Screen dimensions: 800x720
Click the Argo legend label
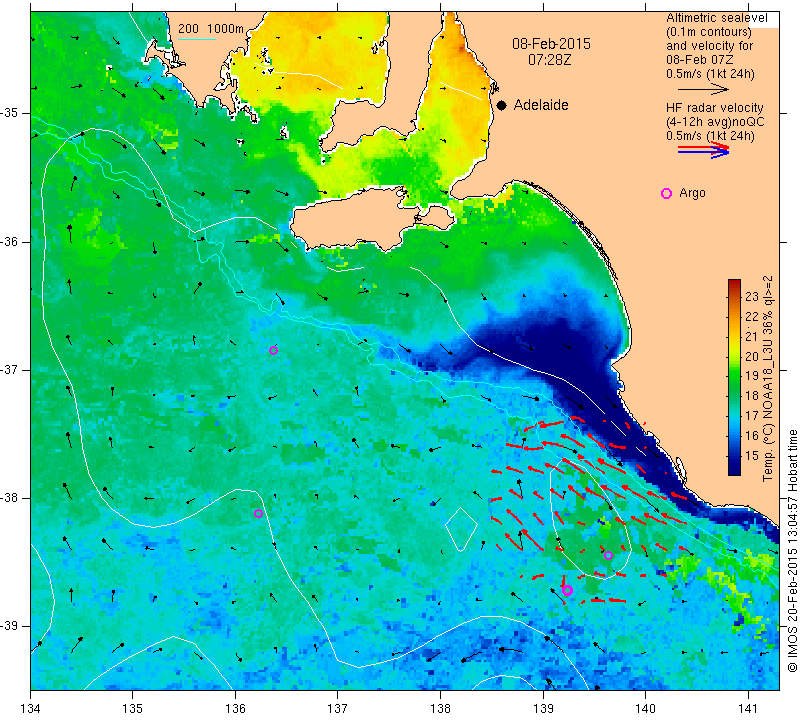click(692, 193)
